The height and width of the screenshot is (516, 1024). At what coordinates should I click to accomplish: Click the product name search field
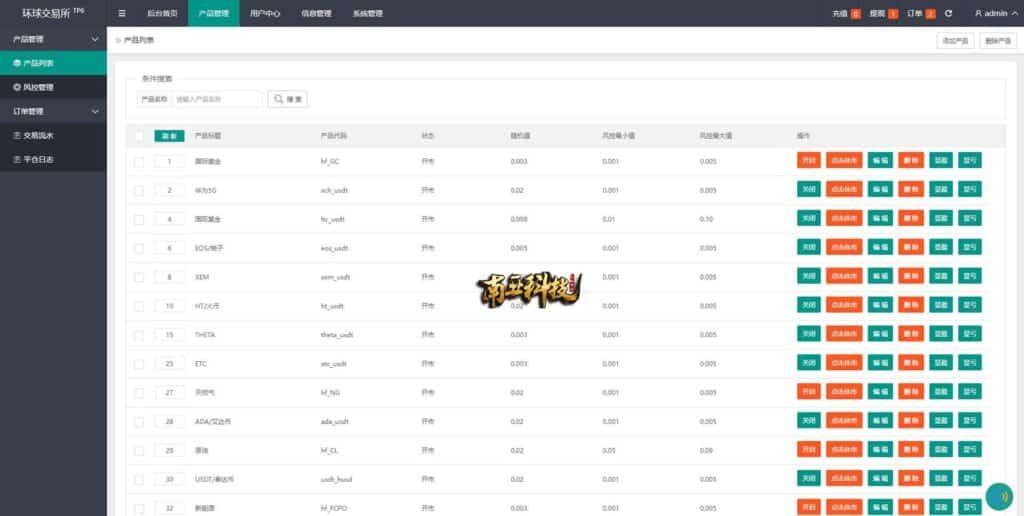[216, 99]
